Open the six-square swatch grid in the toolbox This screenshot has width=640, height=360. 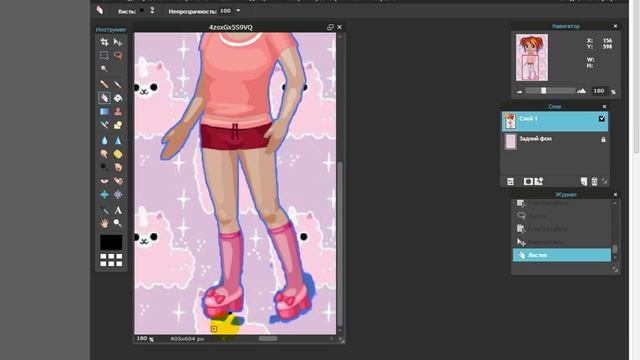point(111,260)
